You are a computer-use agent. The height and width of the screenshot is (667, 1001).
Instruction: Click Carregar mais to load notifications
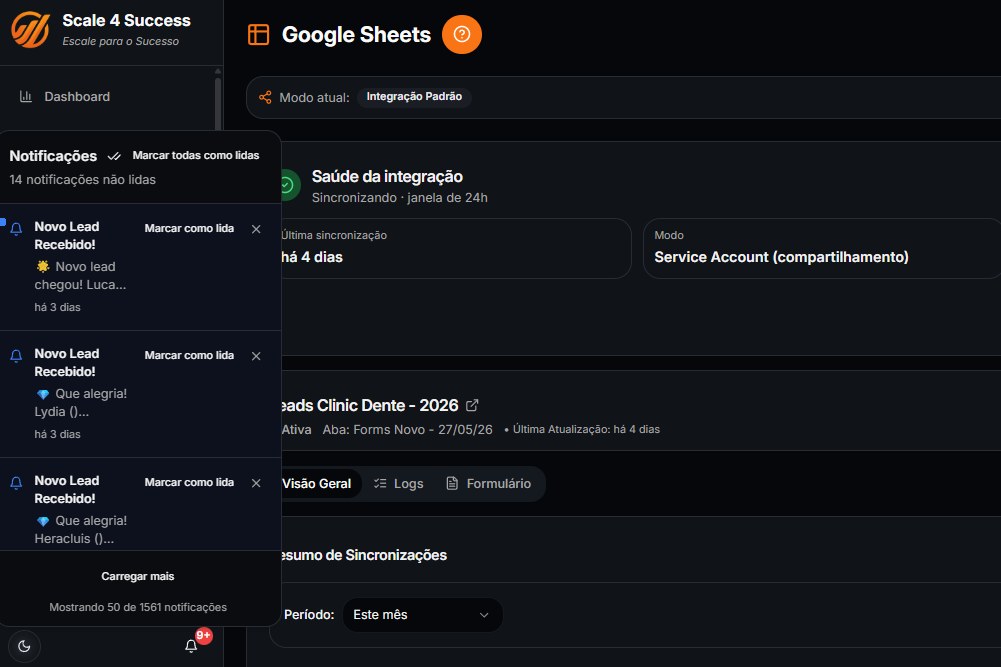tap(138, 576)
